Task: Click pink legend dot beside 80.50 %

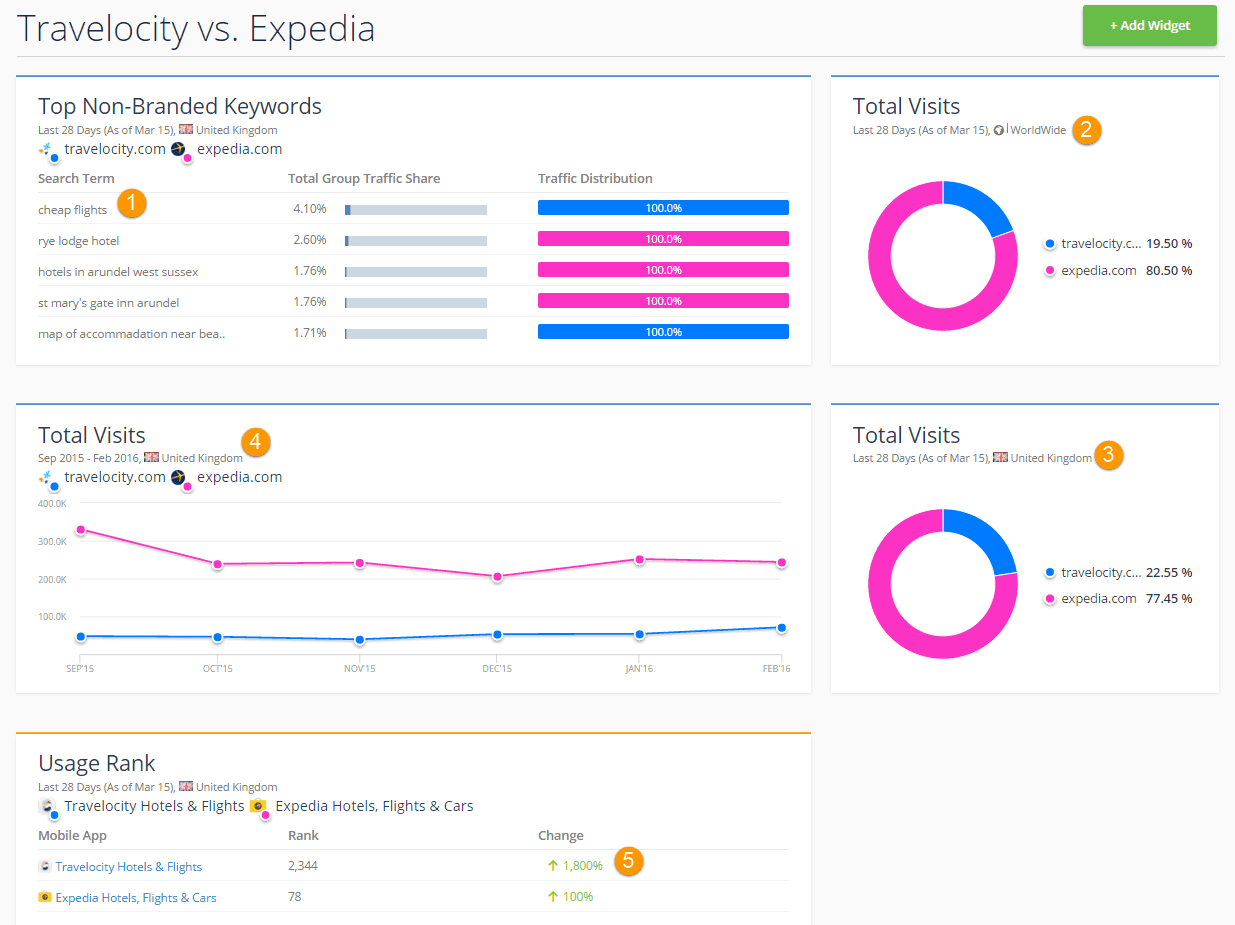Action: click(1049, 271)
